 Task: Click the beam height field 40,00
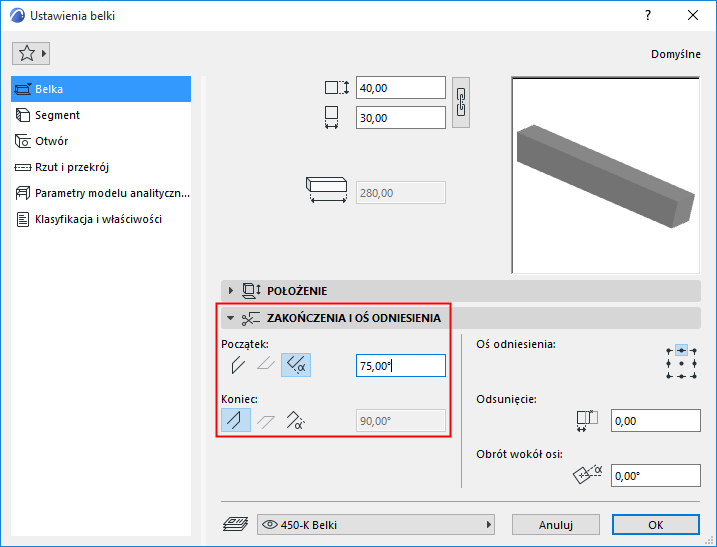click(x=401, y=88)
